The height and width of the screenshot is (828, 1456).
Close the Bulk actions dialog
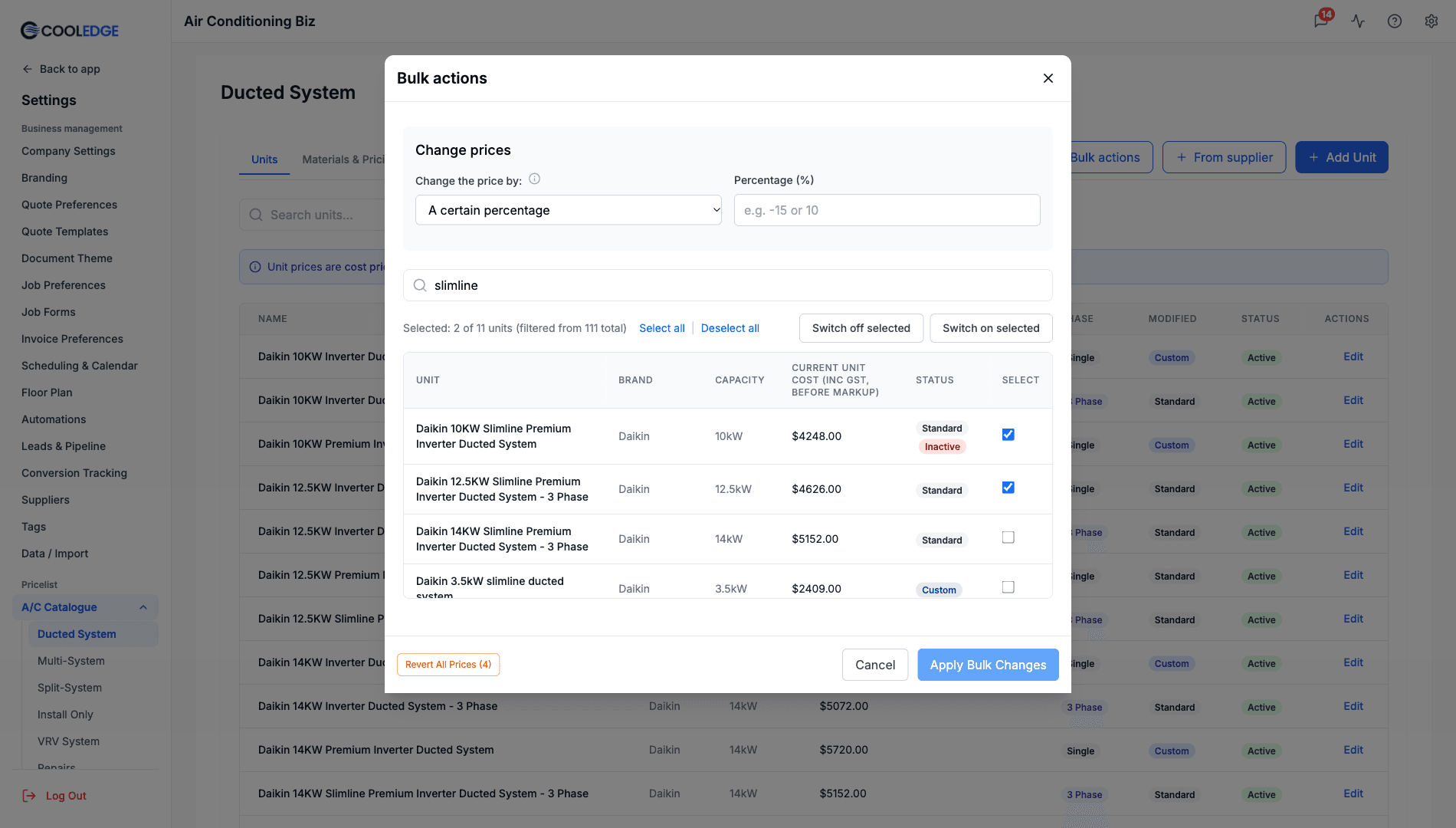click(1048, 78)
